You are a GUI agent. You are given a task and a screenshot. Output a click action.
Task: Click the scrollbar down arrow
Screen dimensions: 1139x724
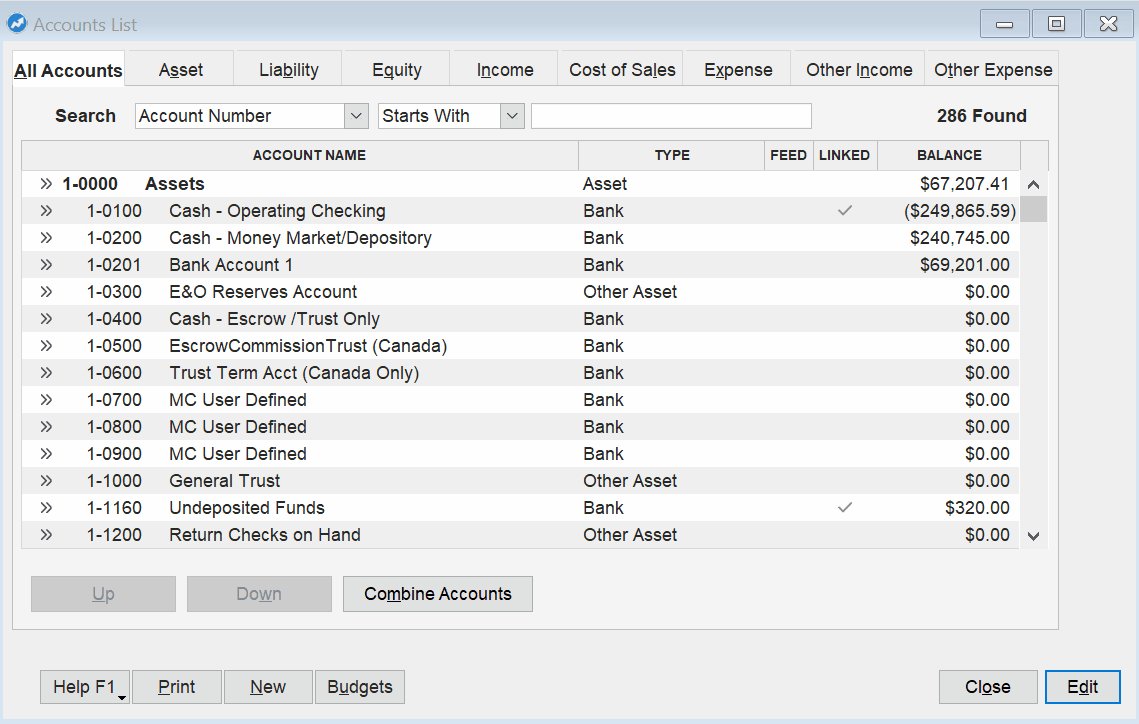tap(1033, 536)
